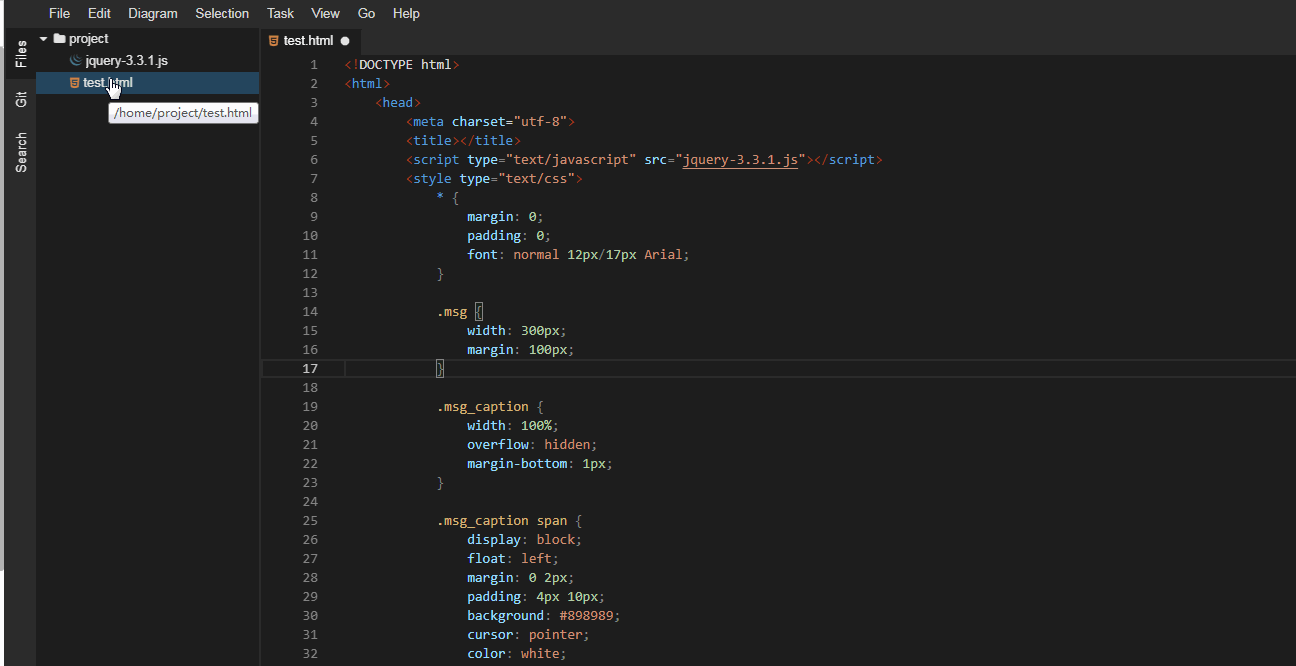
Task: Open the Selection menu
Action: [x=222, y=13]
